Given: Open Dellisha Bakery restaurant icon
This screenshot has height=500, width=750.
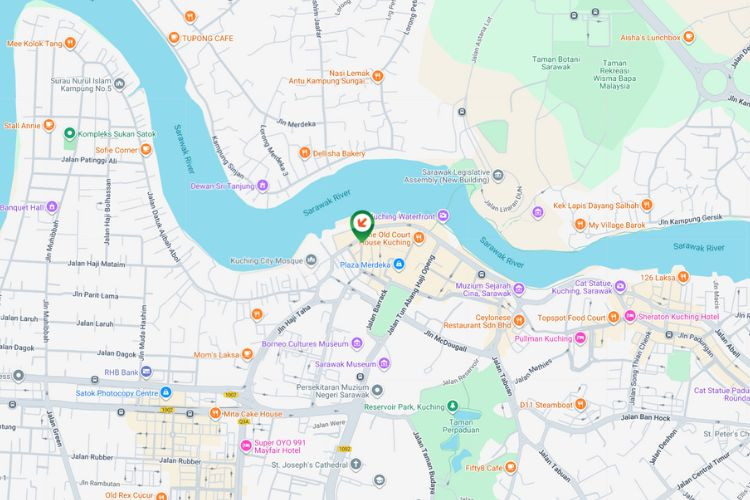Looking at the screenshot, I should (x=305, y=153).
